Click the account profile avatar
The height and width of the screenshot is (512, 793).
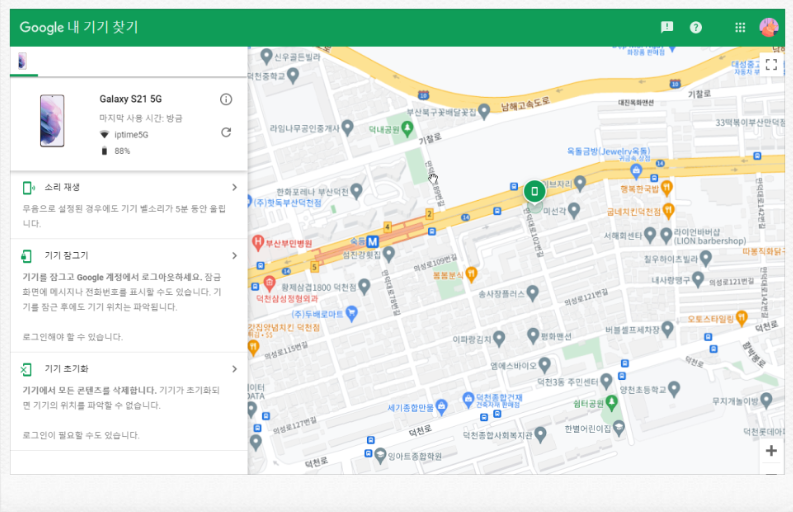pos(769,28)
